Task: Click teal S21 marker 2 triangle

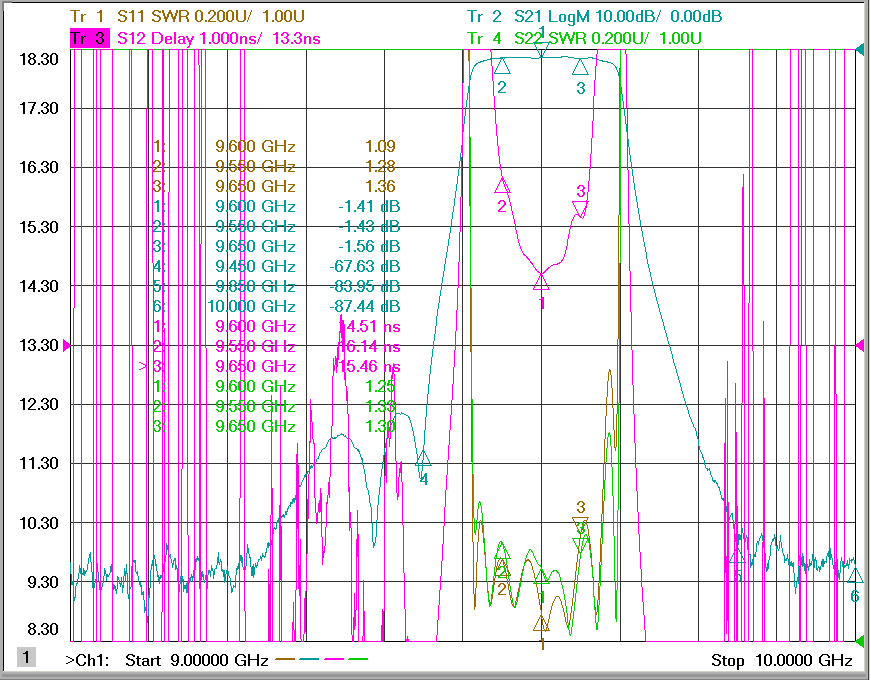Action: coord(502,66)
